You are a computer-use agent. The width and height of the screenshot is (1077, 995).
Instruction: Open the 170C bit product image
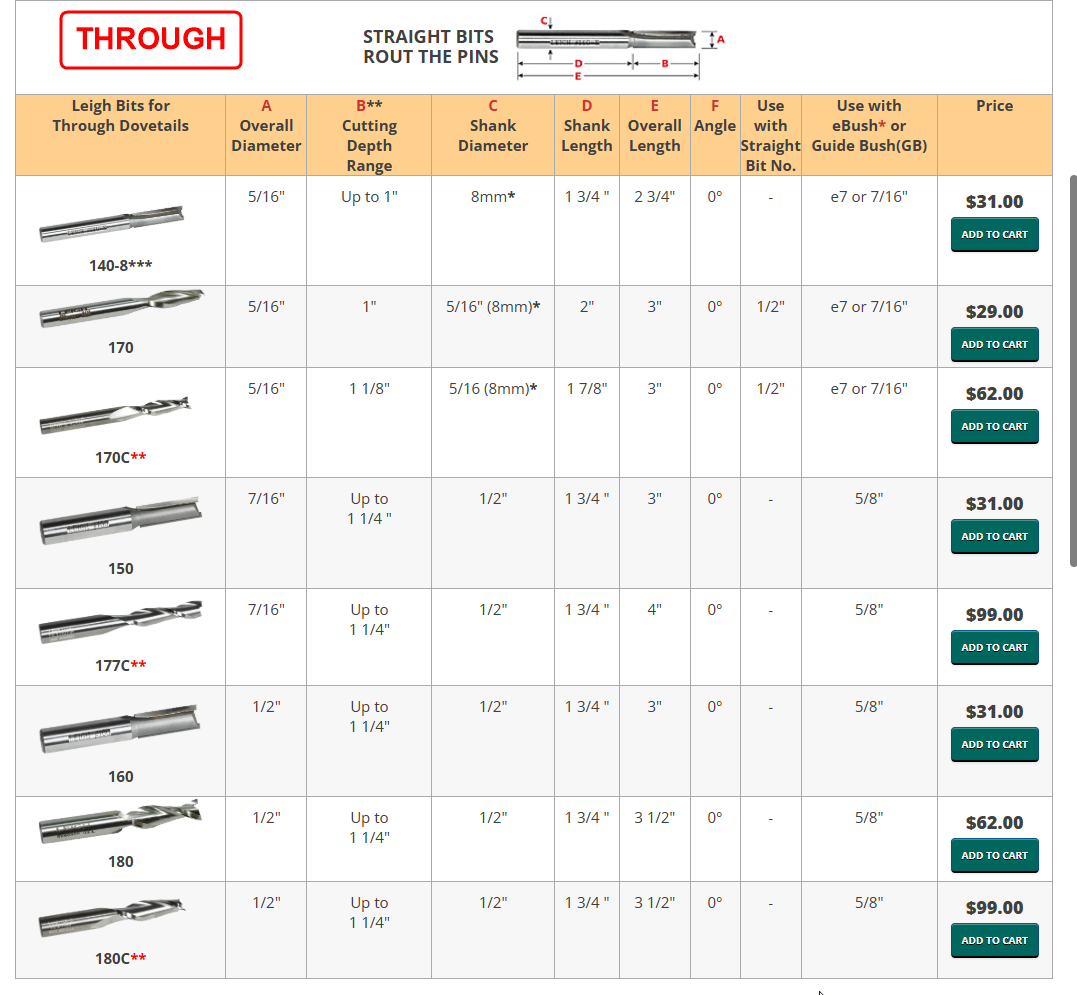tap(114, 416)
